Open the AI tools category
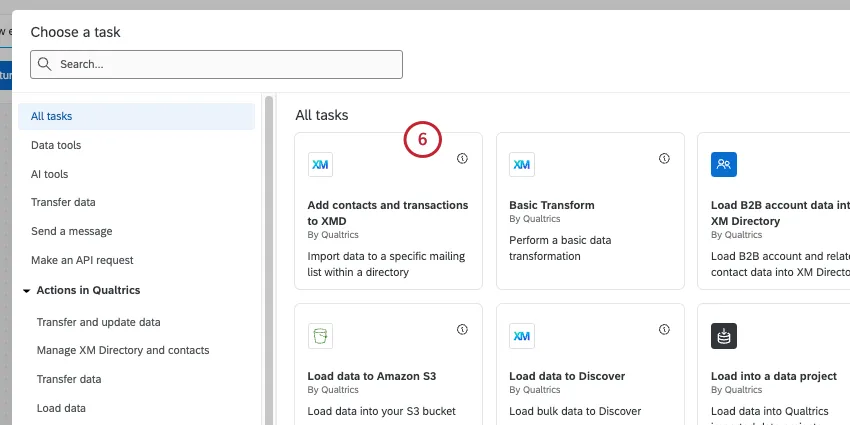The image size is (850, 425). [x=50, y=174]
